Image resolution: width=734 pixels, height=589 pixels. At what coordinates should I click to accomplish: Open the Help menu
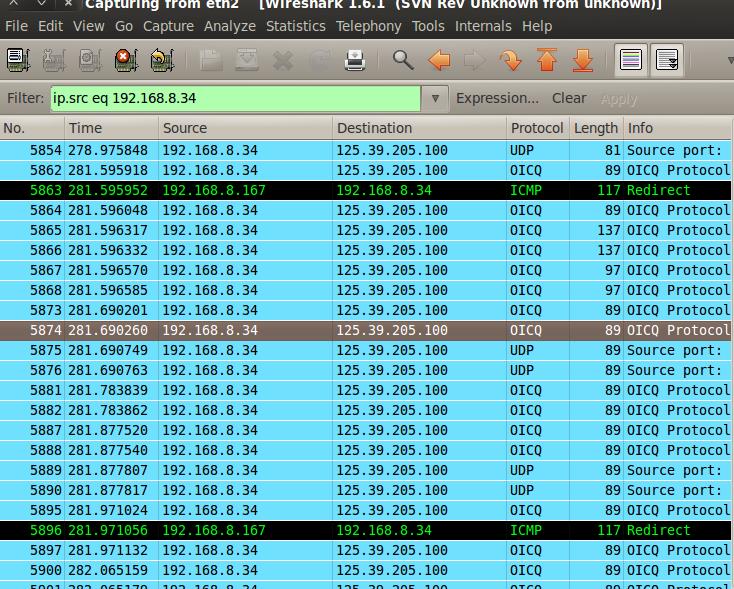(x=537, y=26)
